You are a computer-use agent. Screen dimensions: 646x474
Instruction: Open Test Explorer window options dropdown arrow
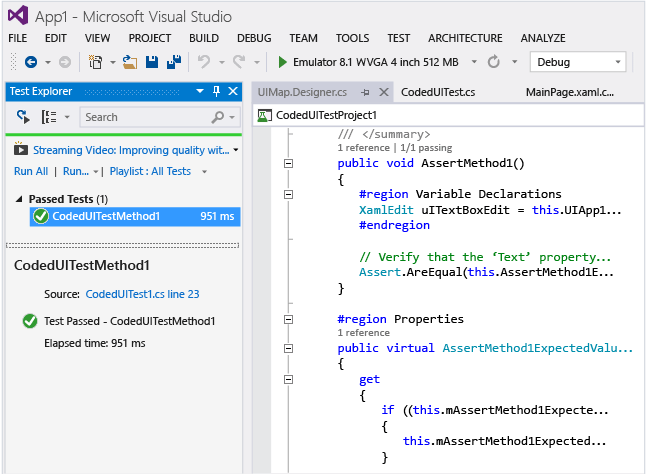(x=200, y=91)
